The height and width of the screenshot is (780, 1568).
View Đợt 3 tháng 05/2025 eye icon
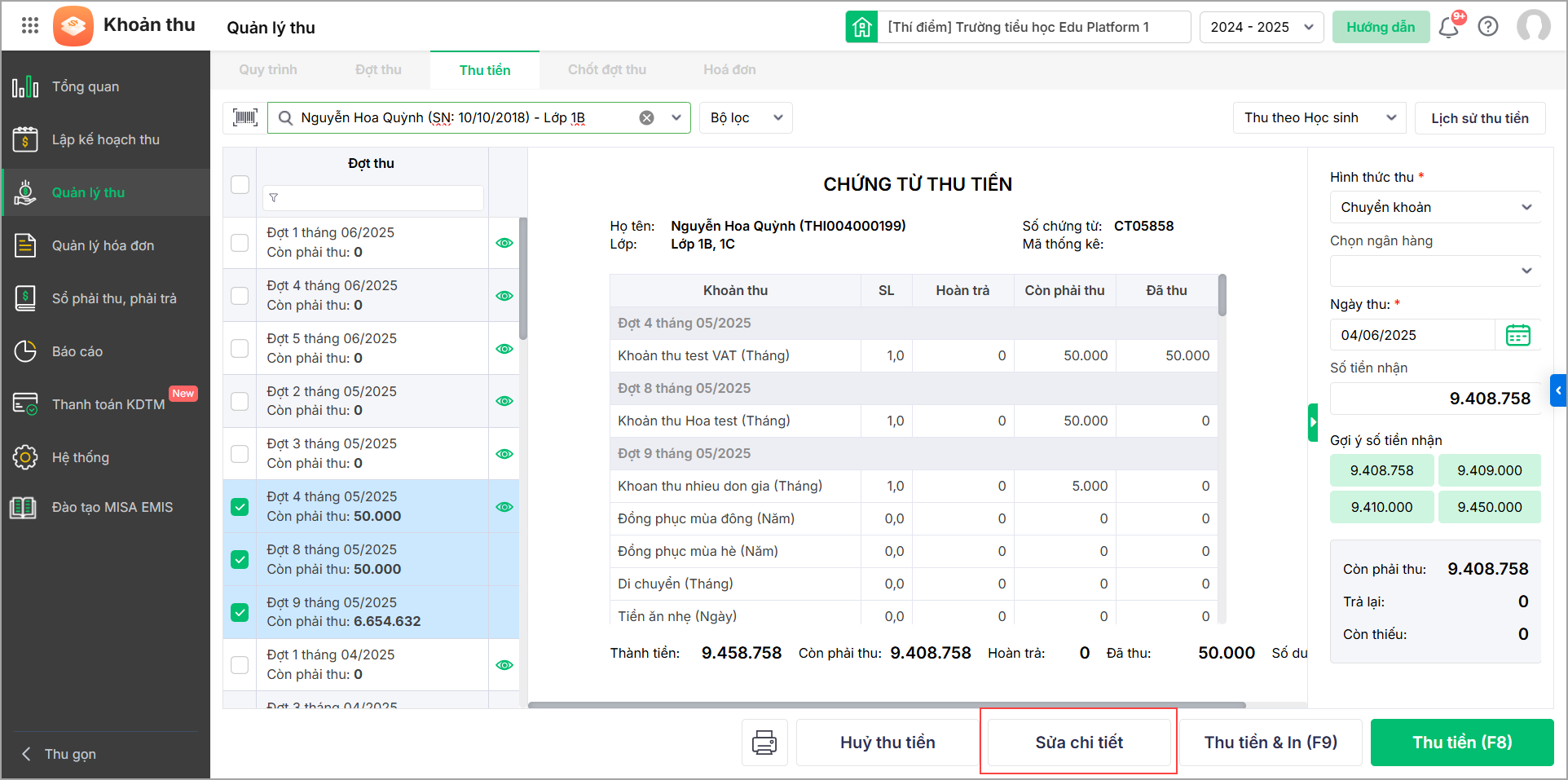click(504, 454)
